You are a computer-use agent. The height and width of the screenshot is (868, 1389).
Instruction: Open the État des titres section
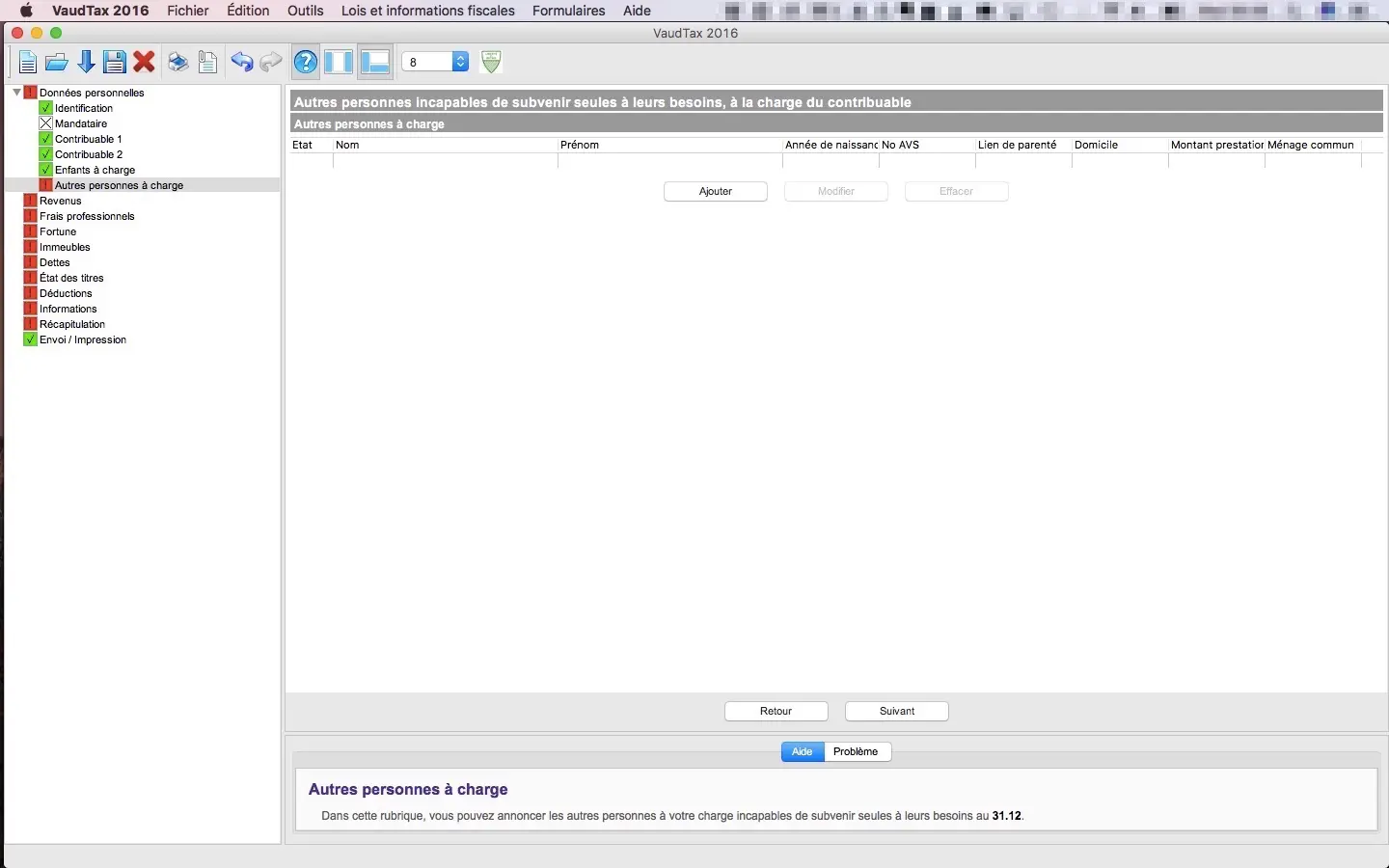click(71, 278)
